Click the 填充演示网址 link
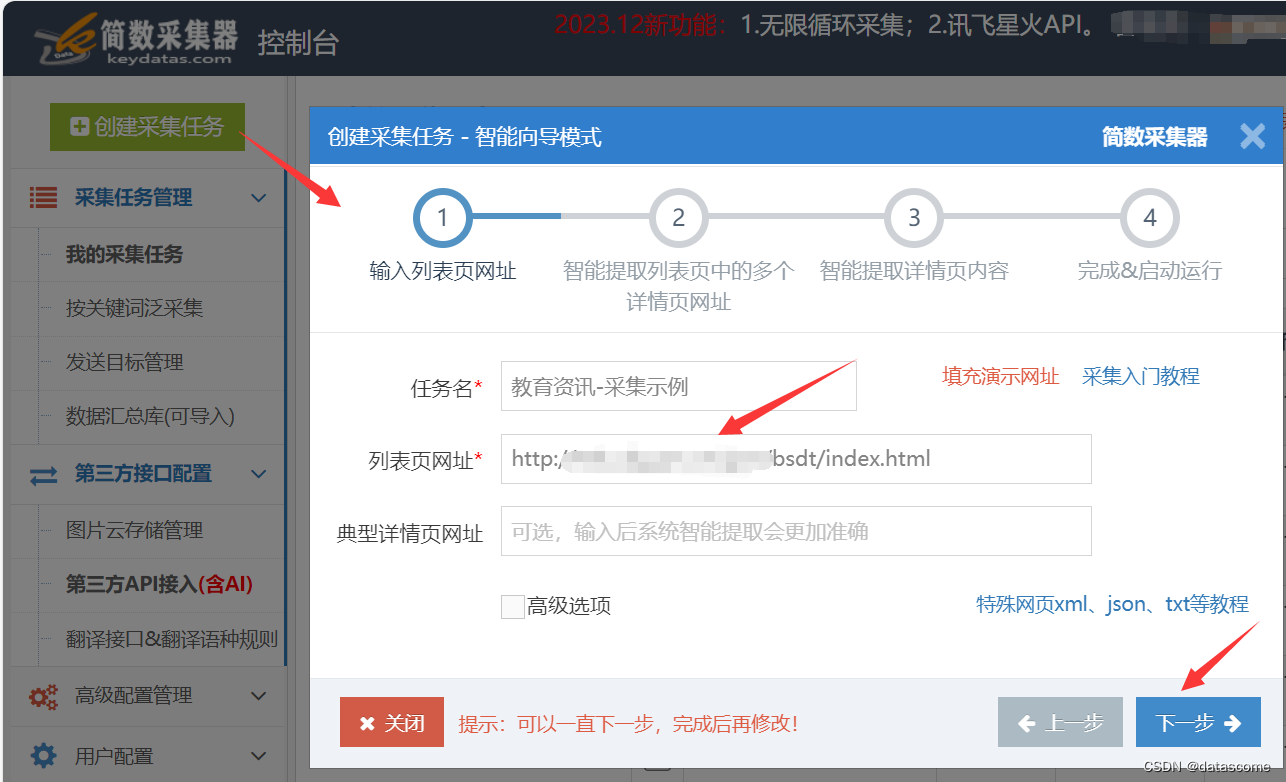Image resolution: width=1286 pixels, height=782 pixels. 1000,377
